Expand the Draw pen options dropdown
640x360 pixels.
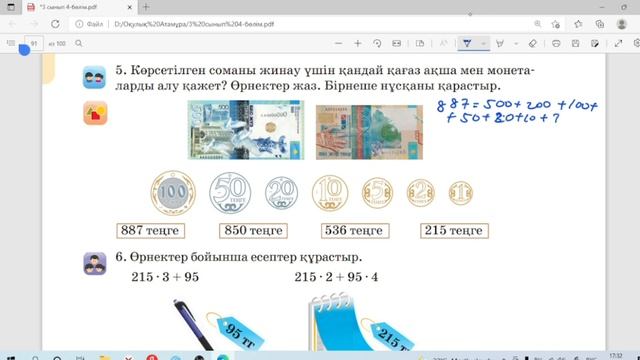(x=483, y=43)
